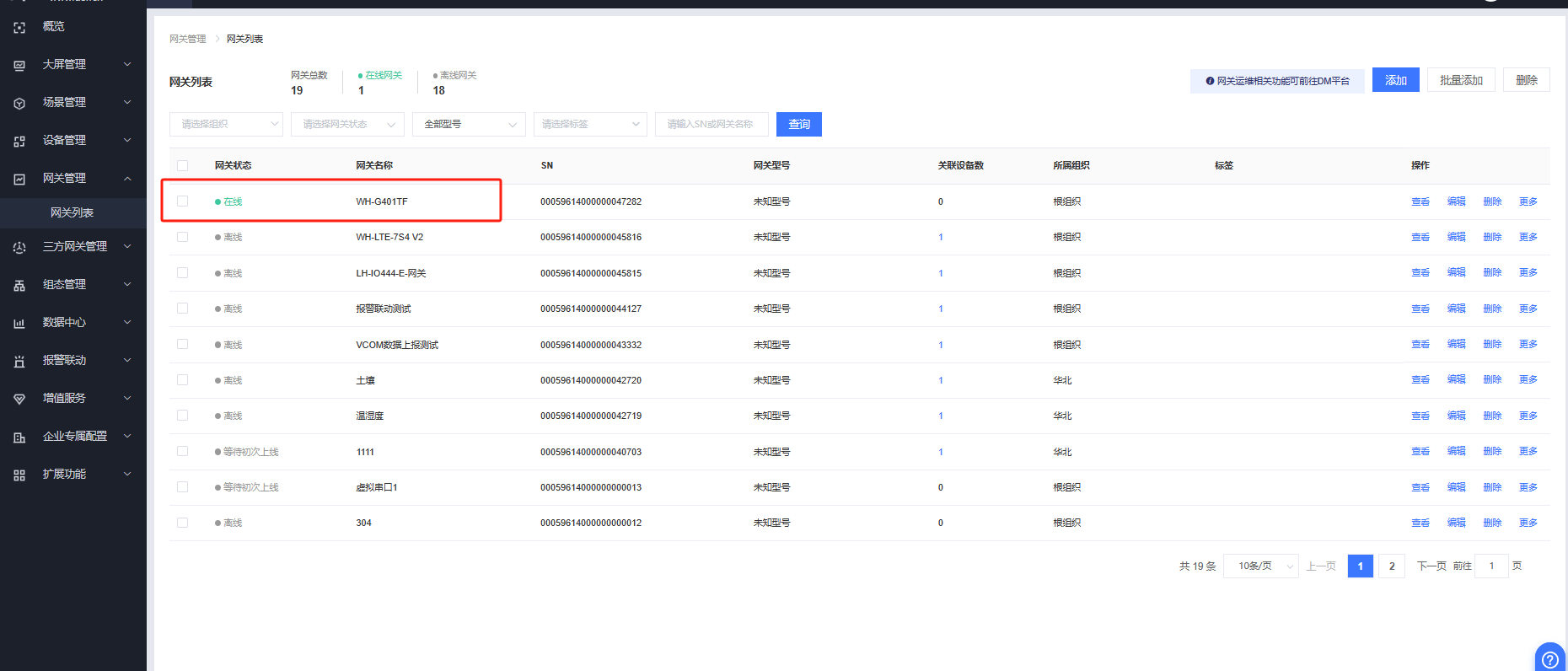Select all rows with header checkbox
1568x671 pixels.
[183, 165]
